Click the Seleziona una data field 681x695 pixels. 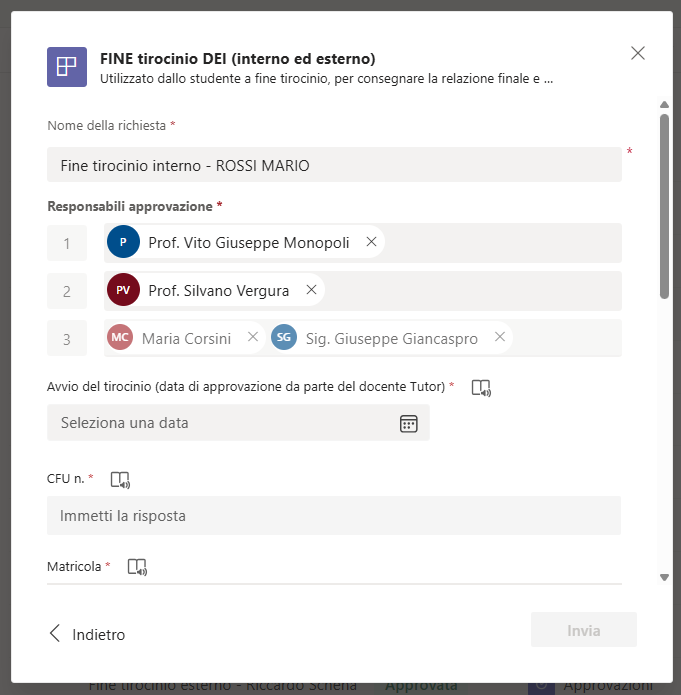[x=220, y=423]
